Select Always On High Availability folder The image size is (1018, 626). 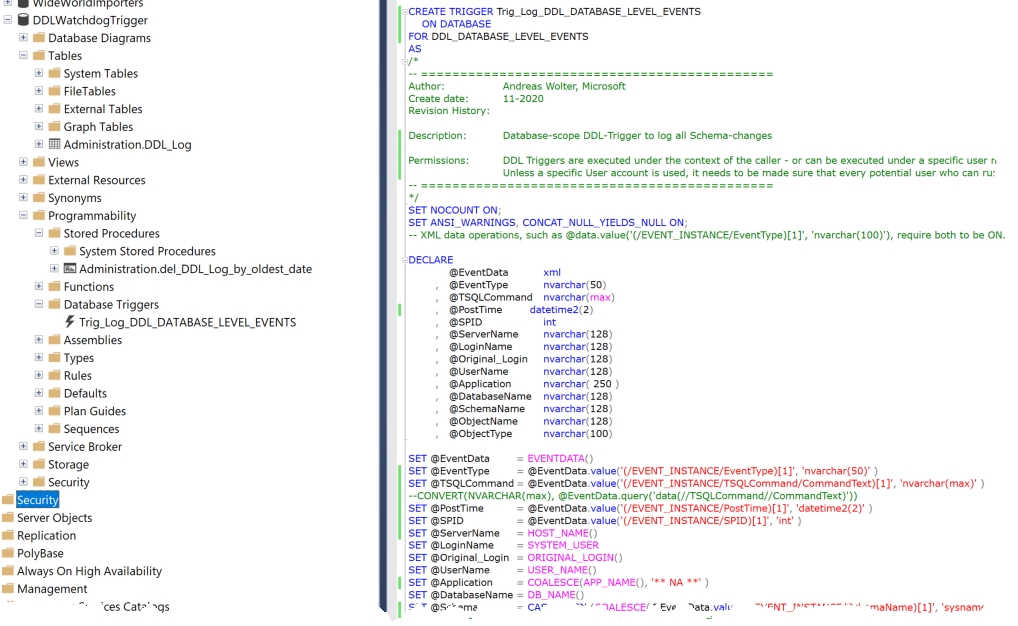[89, 571]
